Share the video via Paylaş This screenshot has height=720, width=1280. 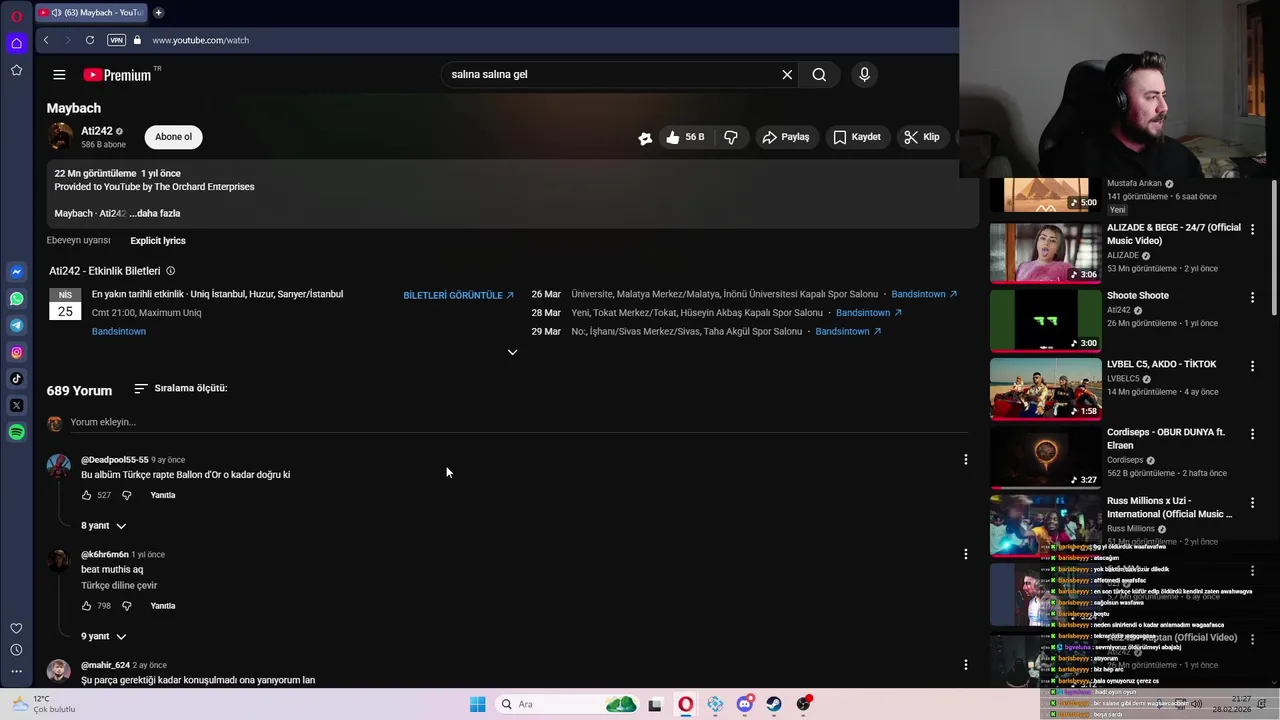pos(786,137)
